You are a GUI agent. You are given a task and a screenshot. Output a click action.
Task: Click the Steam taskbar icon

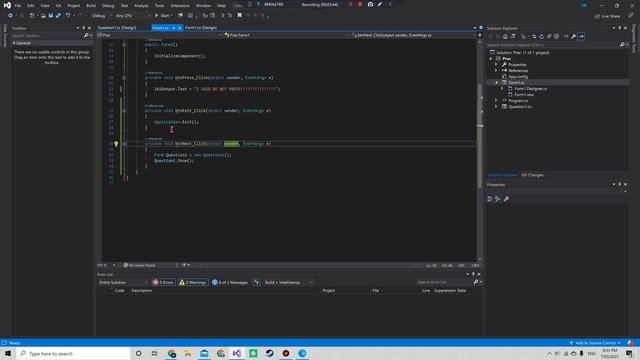(x=269, y=353)
